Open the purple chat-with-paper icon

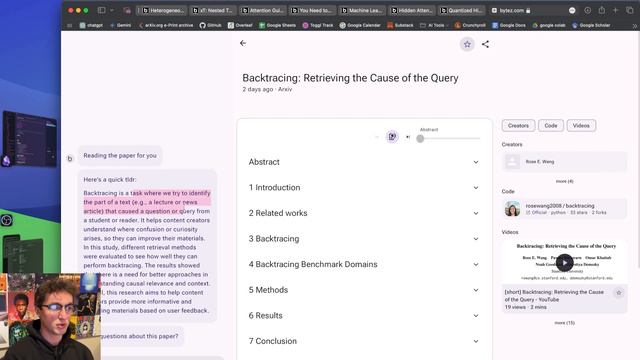pyautogui.click(x=392, y=137)
